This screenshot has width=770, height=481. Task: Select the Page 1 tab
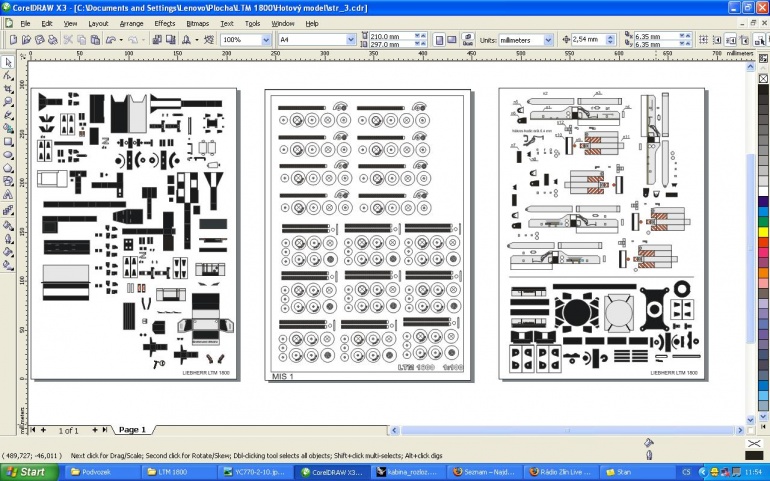pos(133,430)
